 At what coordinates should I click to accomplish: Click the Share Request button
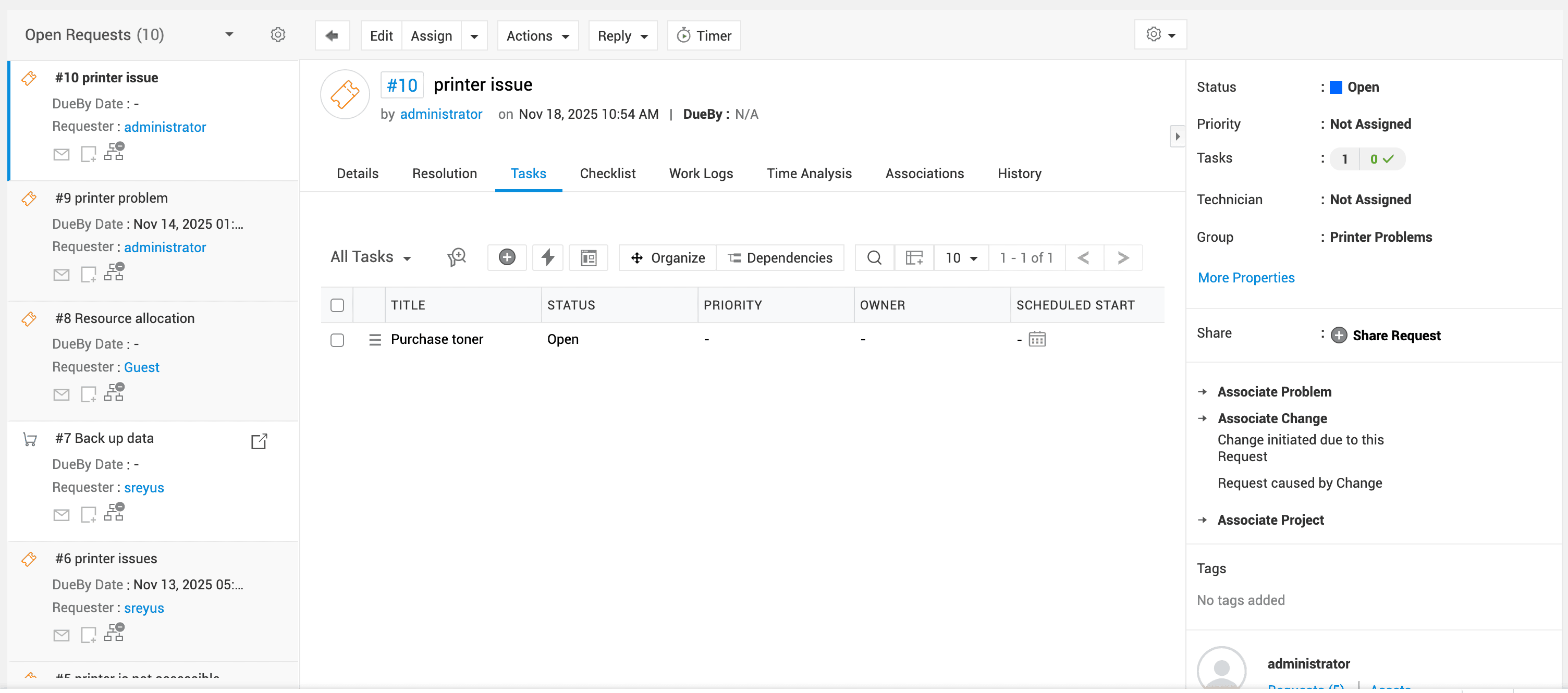coord(1385,335)
